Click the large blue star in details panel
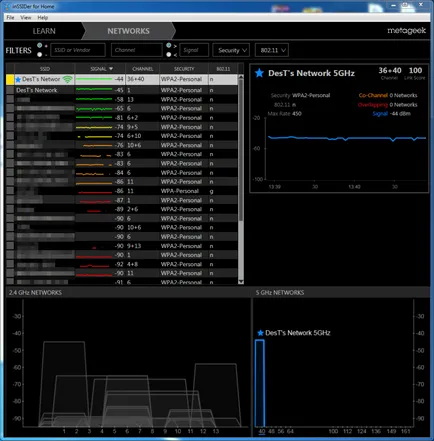434x441 pixels. coord(259,73)
